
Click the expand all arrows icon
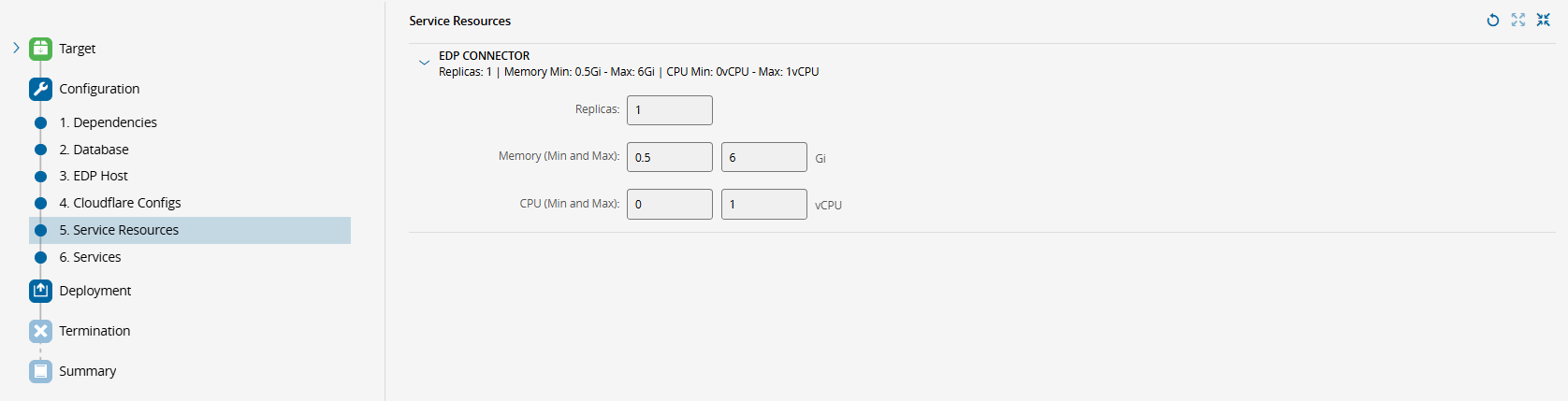pyautogui.click(x=1518, y=20)
